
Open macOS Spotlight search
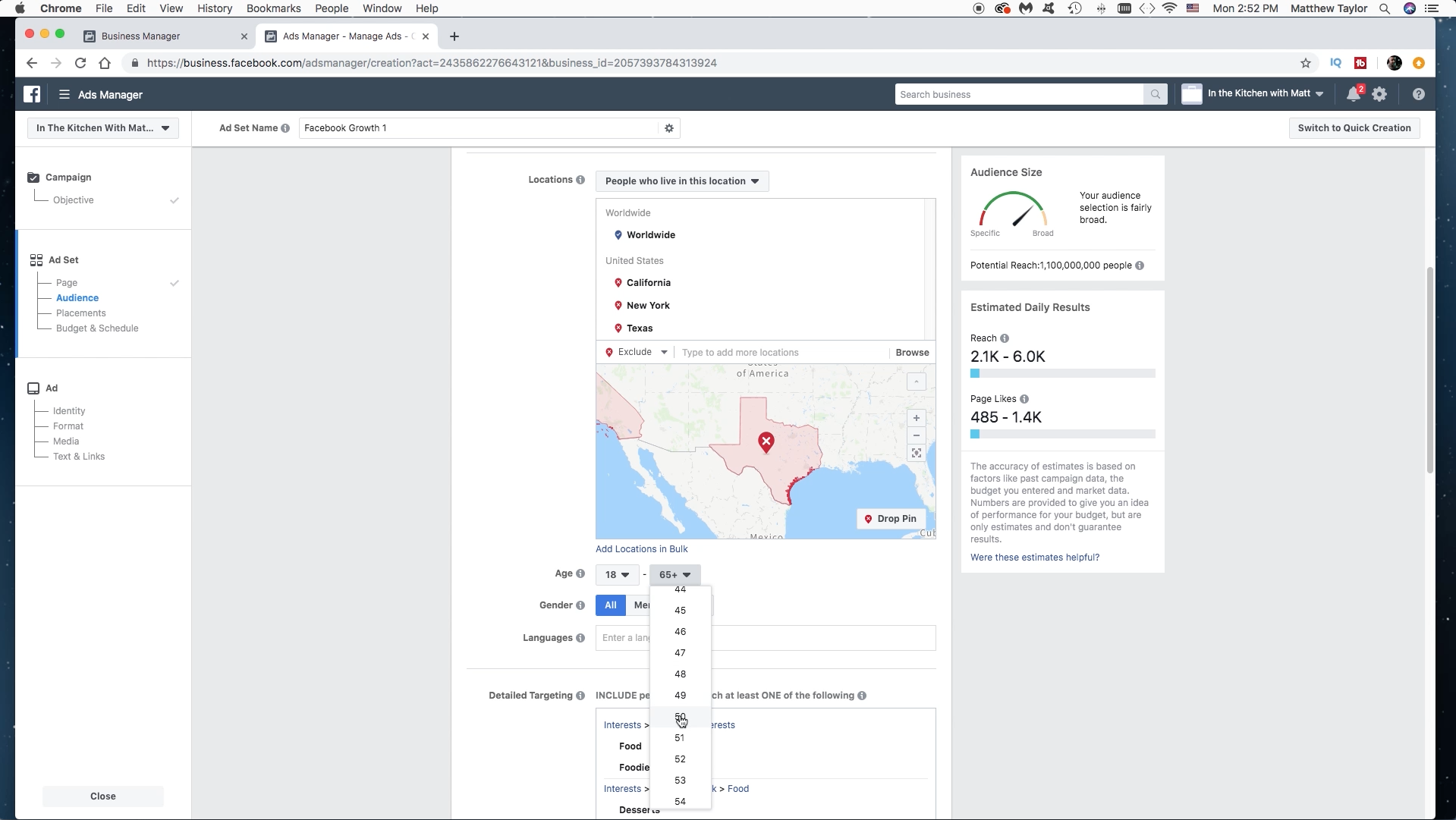tap(1385, 8)
